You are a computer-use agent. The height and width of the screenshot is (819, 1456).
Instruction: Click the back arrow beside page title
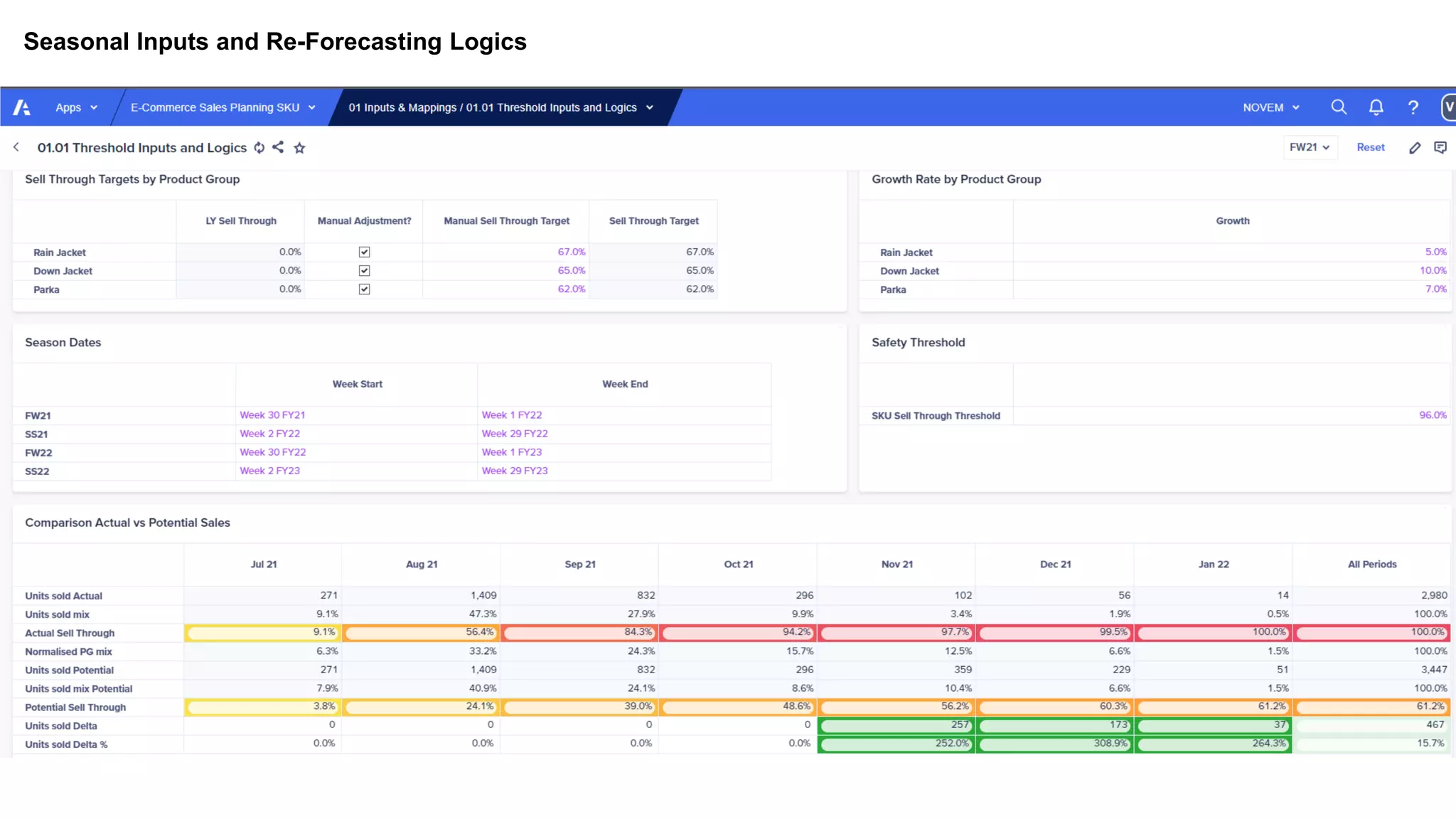16,147
